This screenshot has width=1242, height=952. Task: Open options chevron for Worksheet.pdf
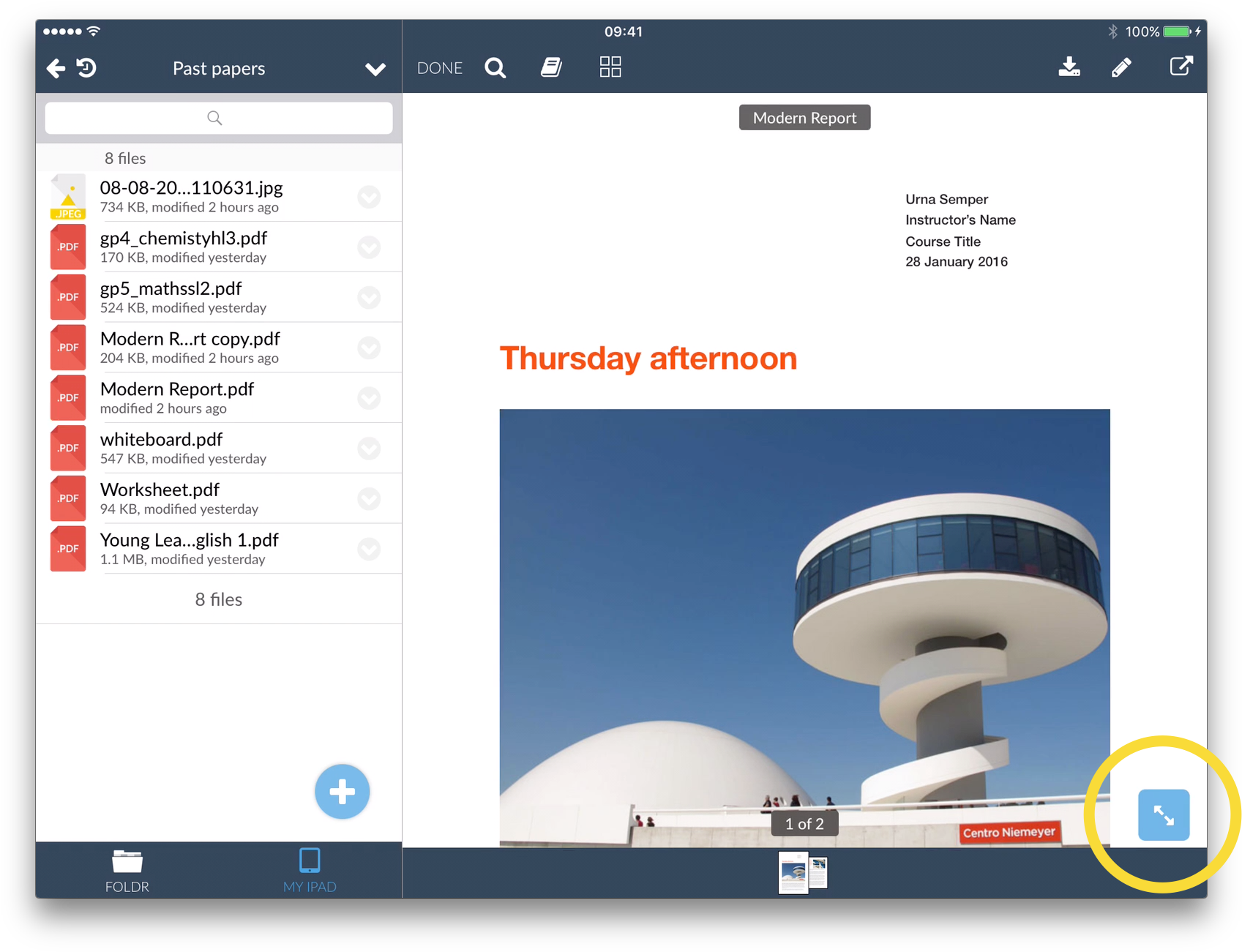(x=369, y=499)
